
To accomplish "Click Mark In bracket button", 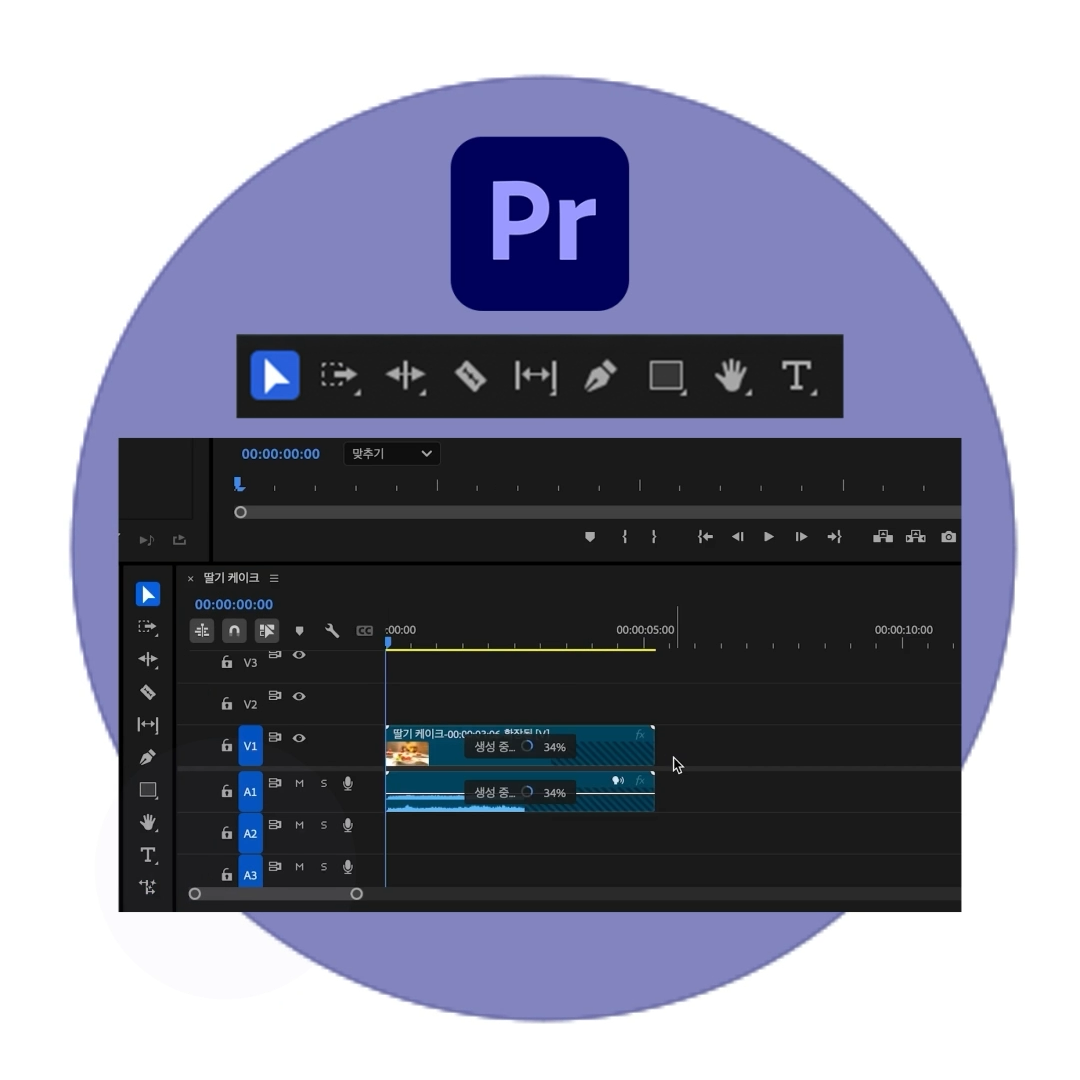I will (x=624, y=537).
